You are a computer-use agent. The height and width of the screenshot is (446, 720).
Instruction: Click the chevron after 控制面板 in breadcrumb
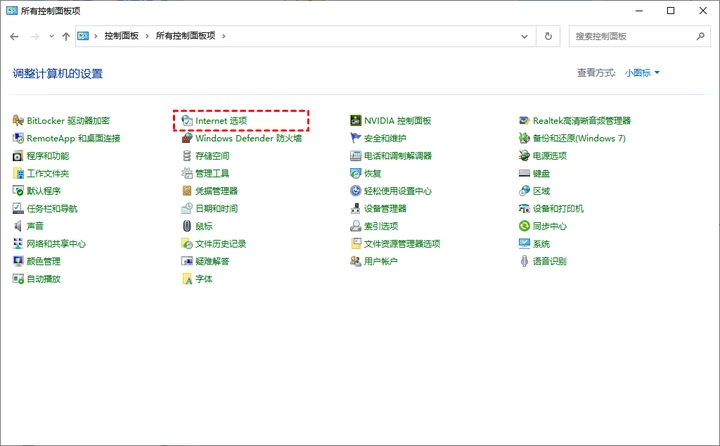click(x=147, y=36)
